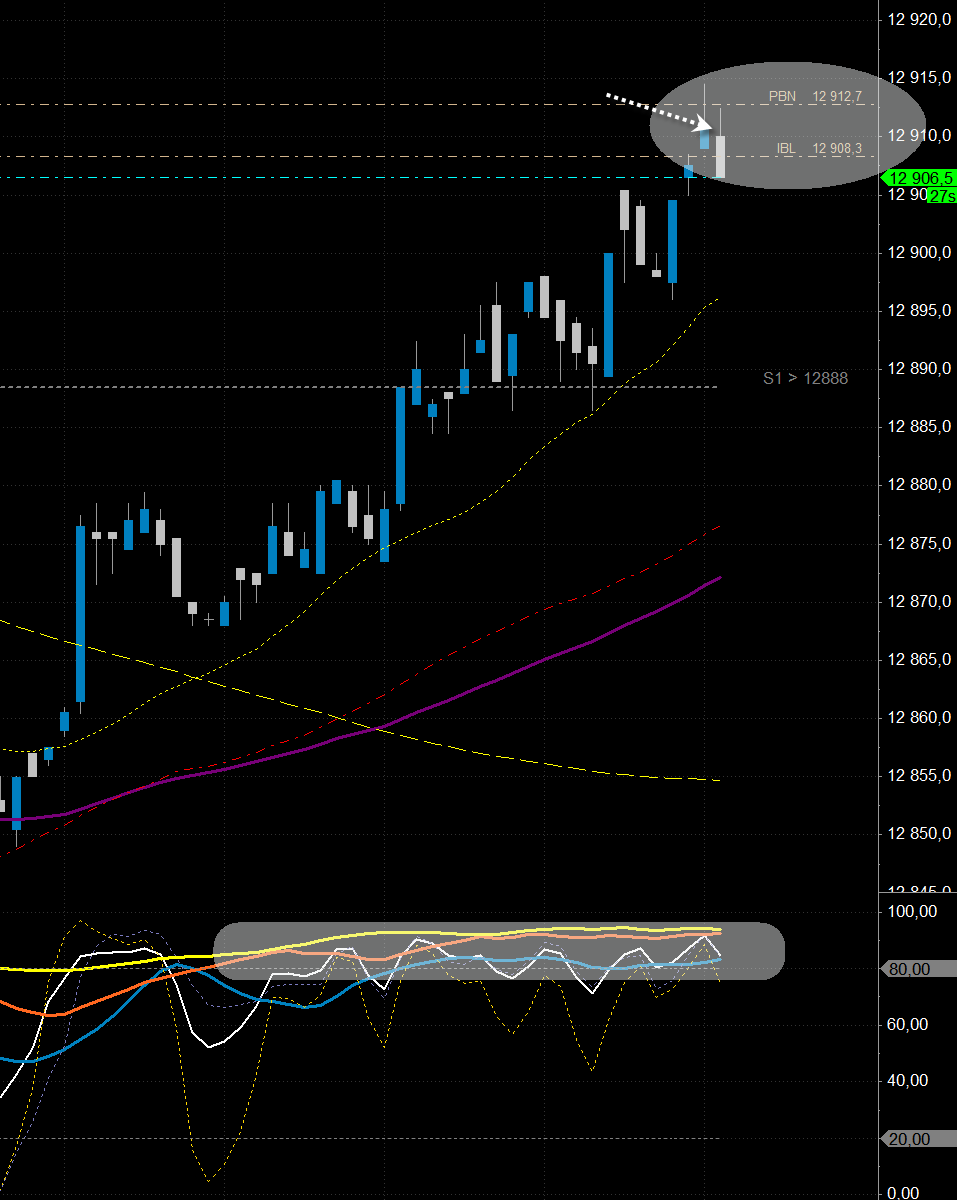Select 12 880,0 on the price axis

coord(918,484)
